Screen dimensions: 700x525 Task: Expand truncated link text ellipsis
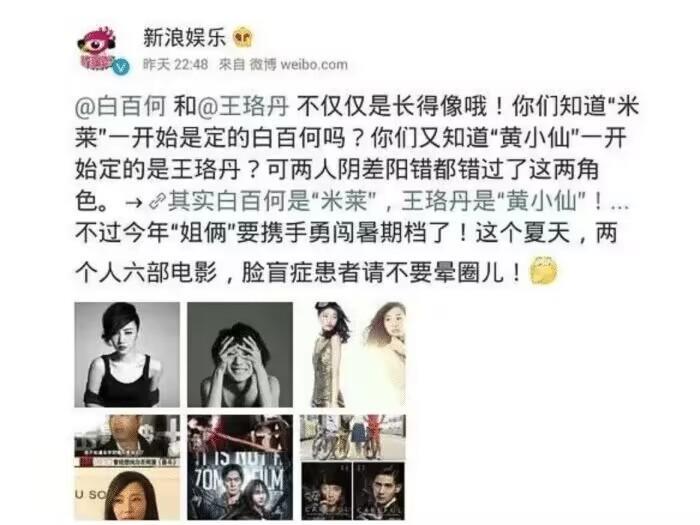pyautogui.click(x=619, y=204)
